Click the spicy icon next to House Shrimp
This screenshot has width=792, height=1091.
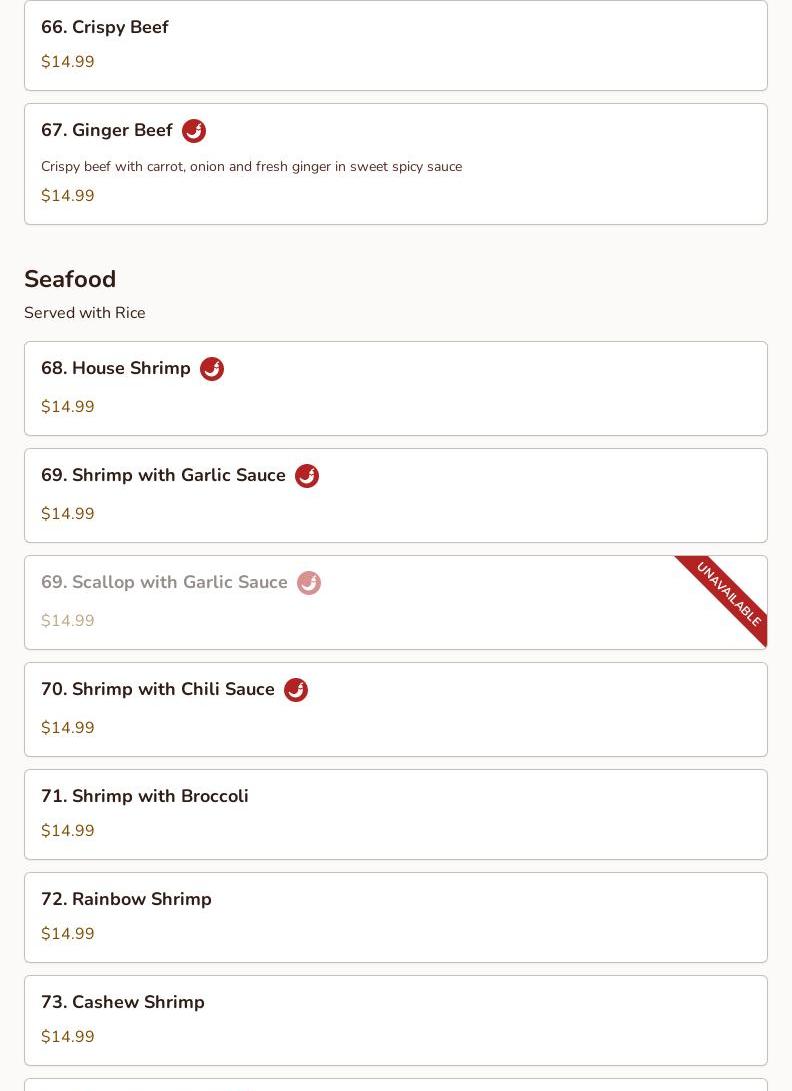(212, 369)
